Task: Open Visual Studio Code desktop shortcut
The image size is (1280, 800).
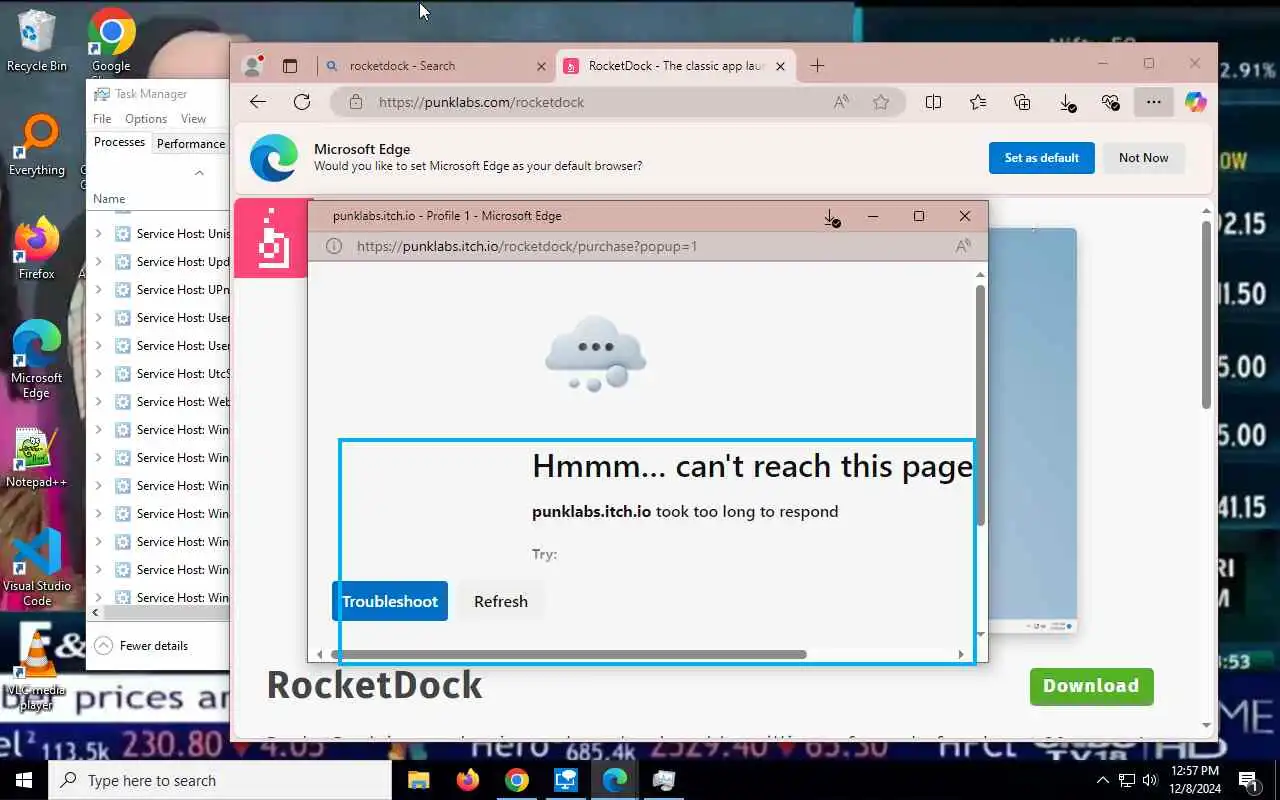Action: point(37,567)
